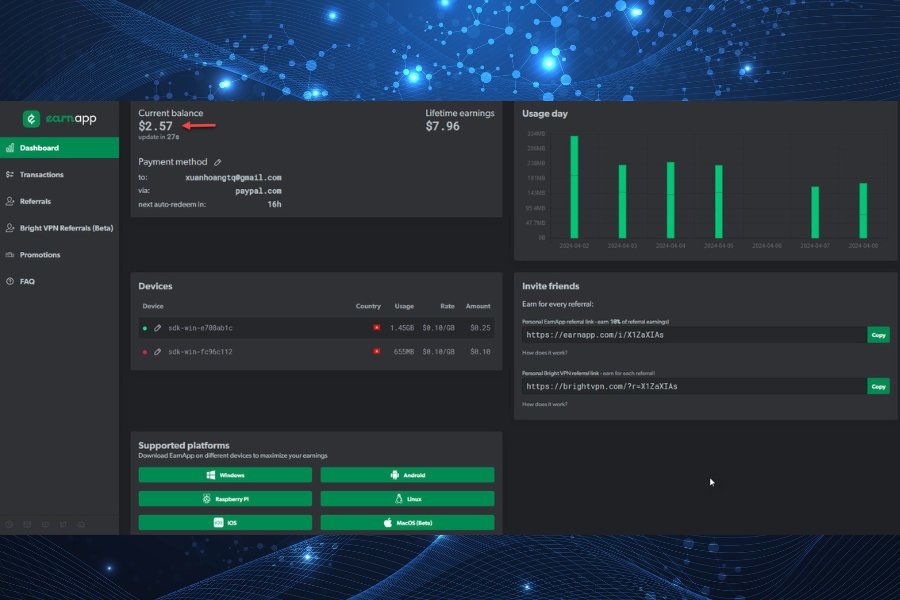Screen dimensions: 900x600
Task: Rename device sdk-win-fc96c112 pencil icon
Action: [x=157, y=351]
